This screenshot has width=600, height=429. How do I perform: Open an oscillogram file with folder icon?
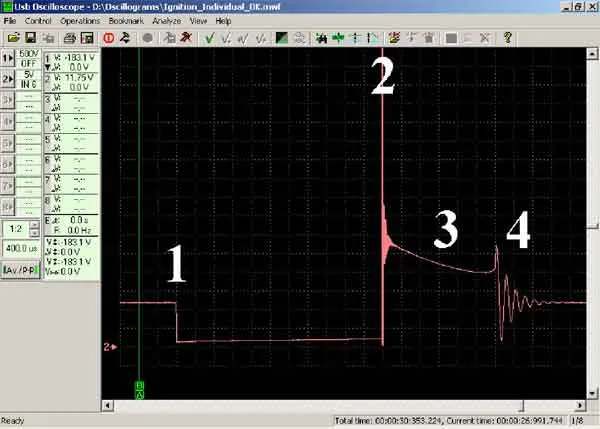click(x=13, y=38)
